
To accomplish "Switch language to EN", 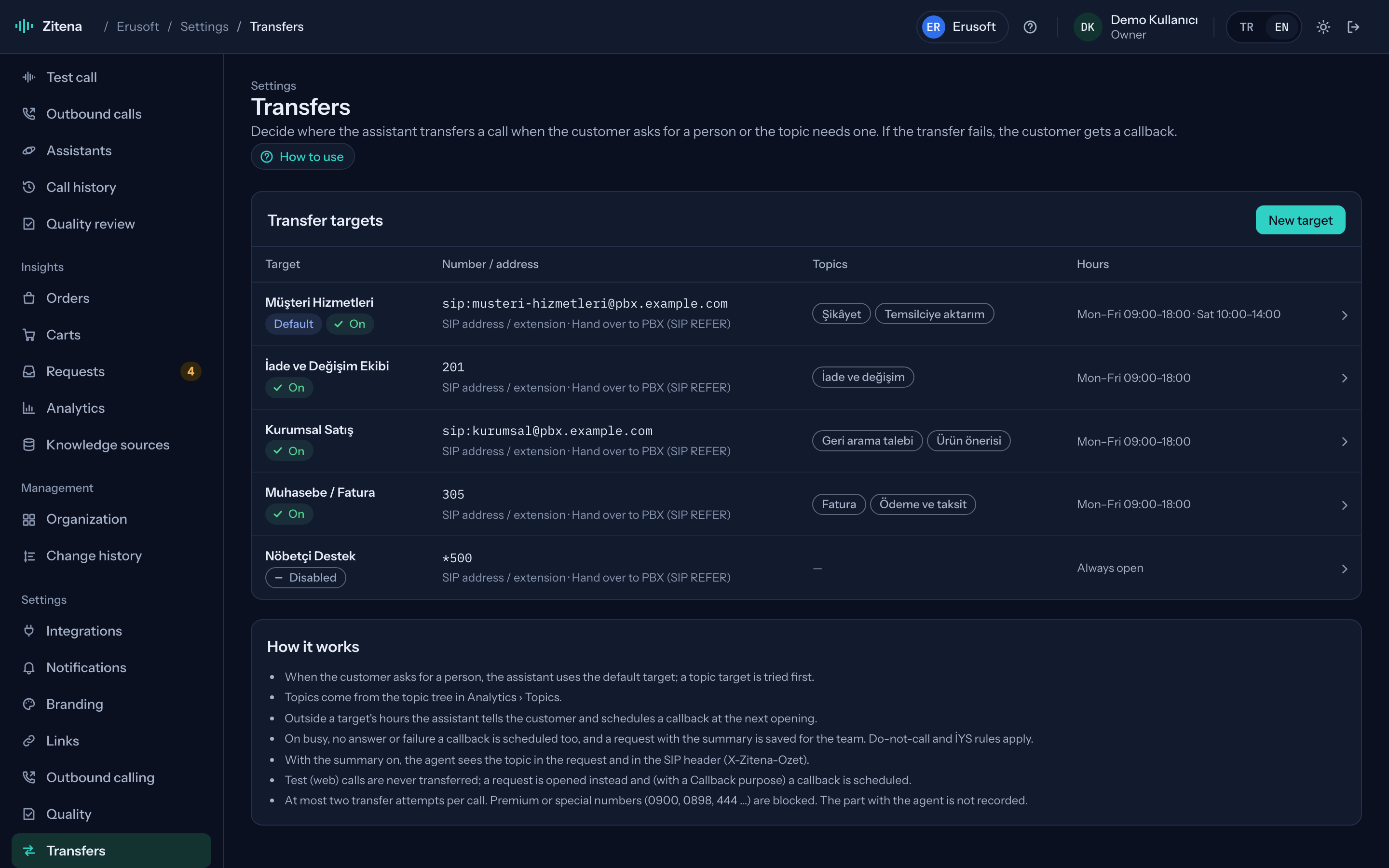I will (x=1281, y=27).
